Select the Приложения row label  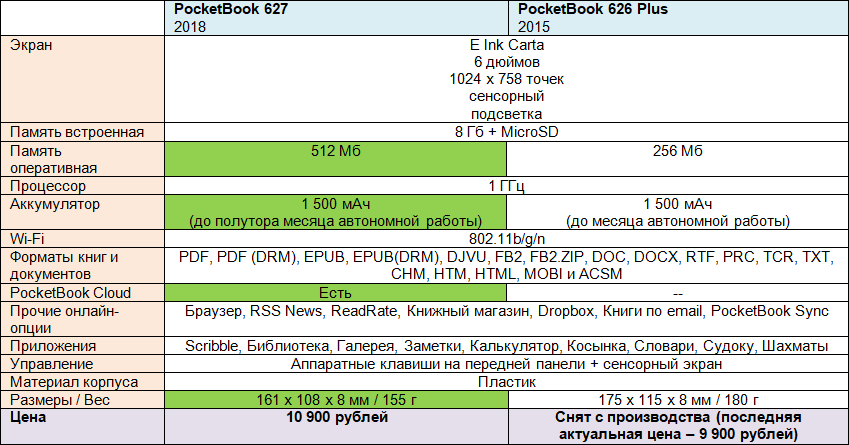[x=82, y=346]
